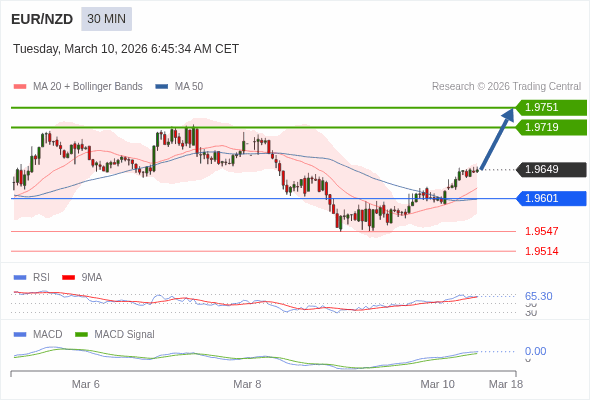The image size is (590, 400).
Task: Click the 9MA legend label
Action: click(x=92, y=278)
